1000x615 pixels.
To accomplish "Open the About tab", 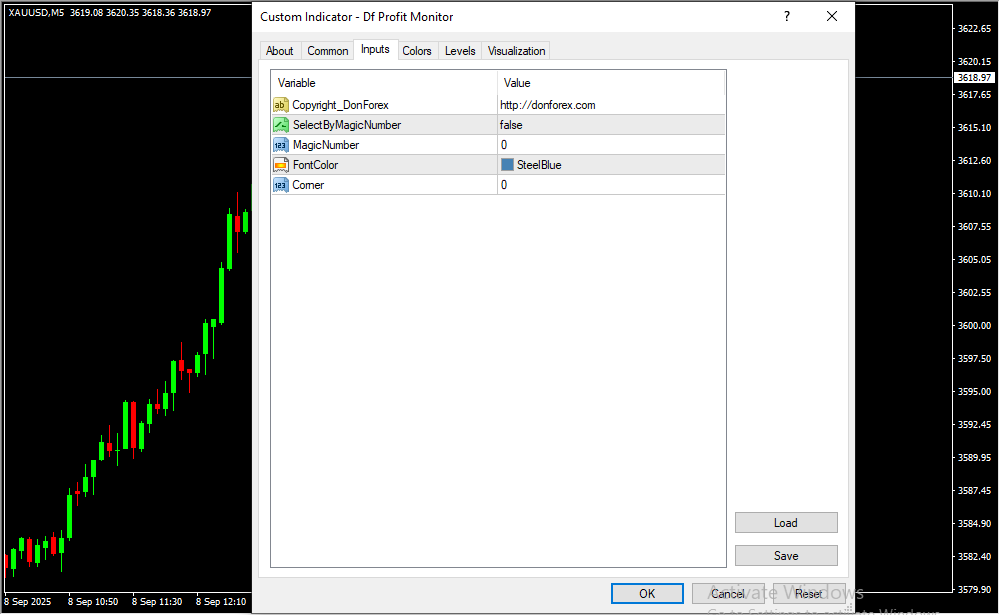I will click(280, 51).
